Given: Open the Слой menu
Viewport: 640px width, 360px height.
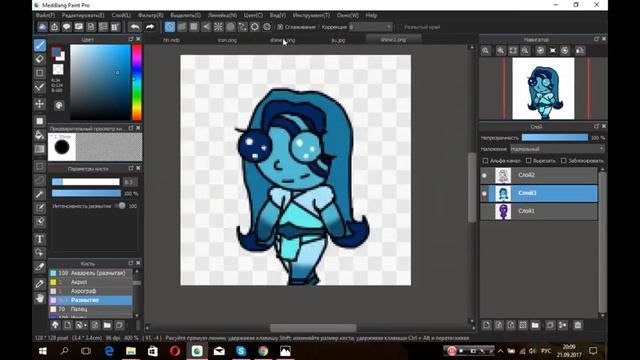Looking at the screenshot, I should click(x=121, y=16).
